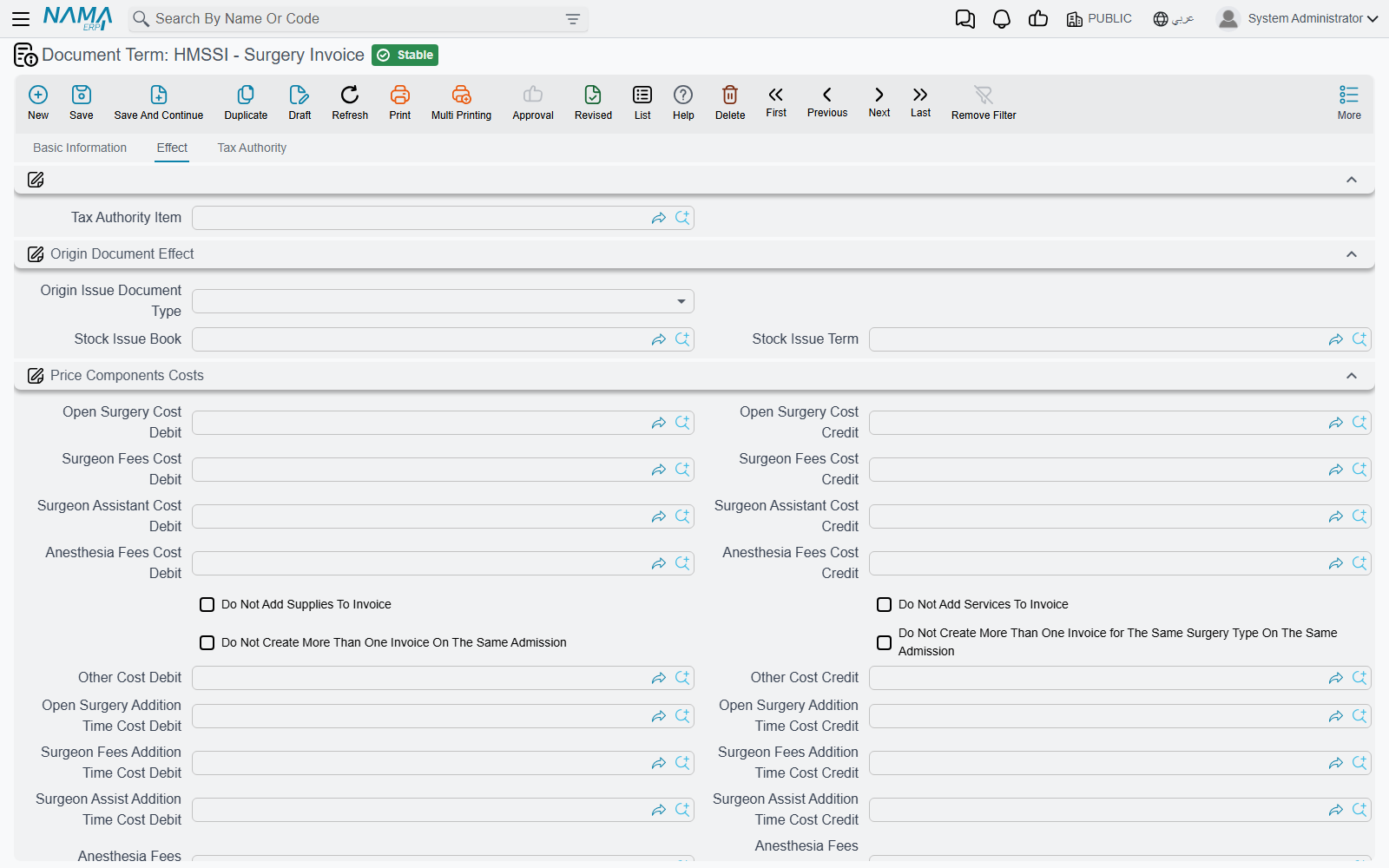
Task: Click the Remove Filter button
Action: click(x=984, y=102)
